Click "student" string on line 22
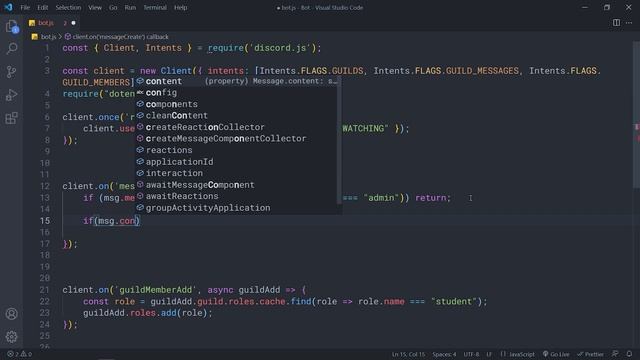This screenshot has width=640, height=360. [x=454, y=302]
